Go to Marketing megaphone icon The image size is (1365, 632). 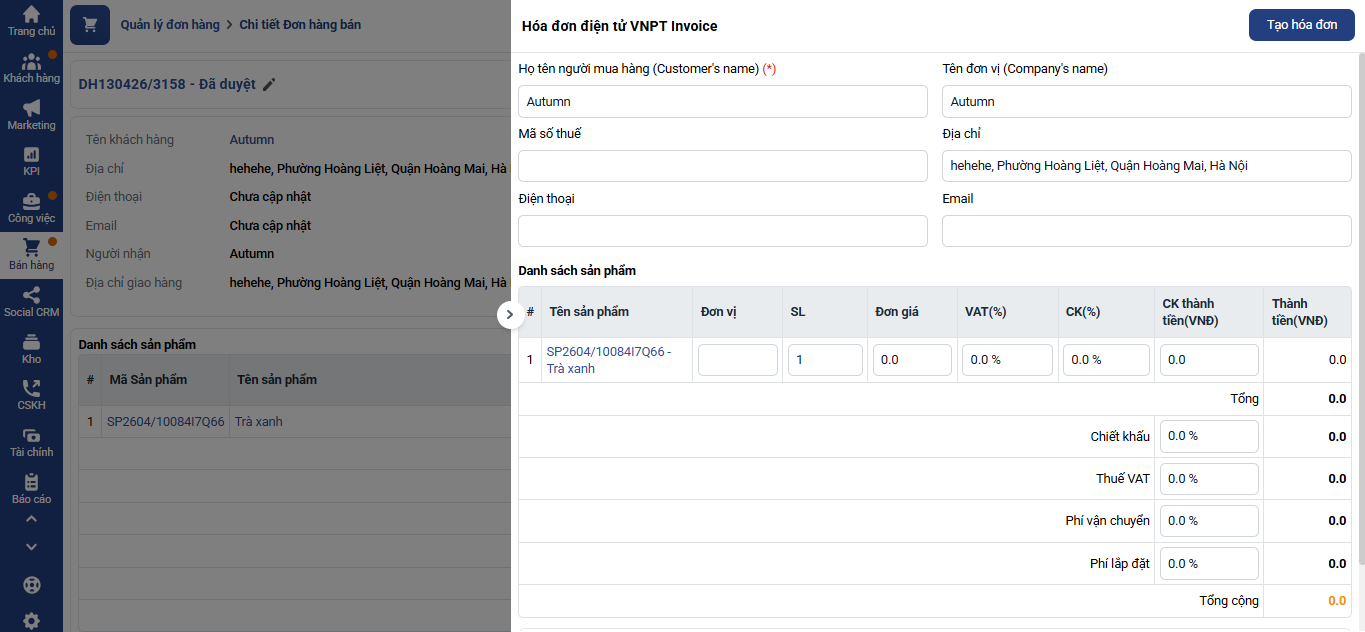31,108
